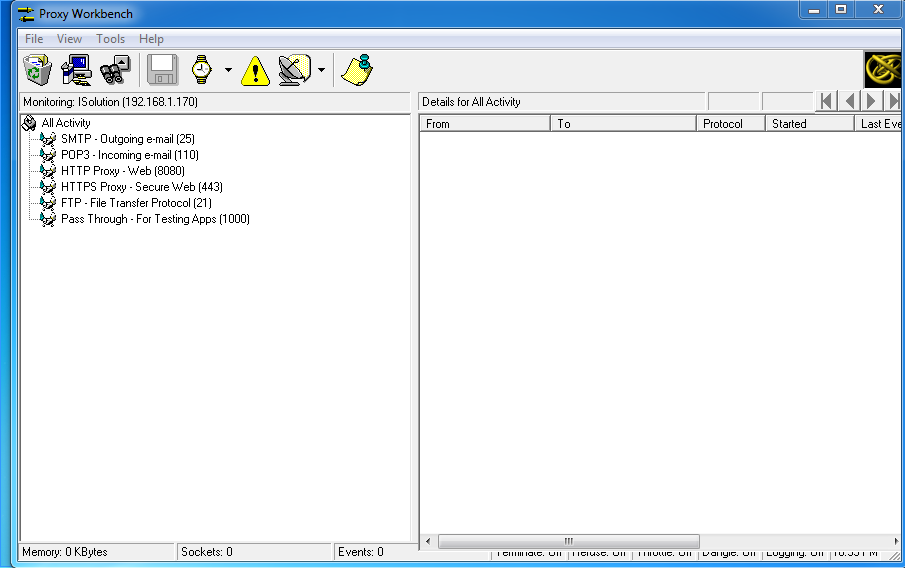Screen dimensions: 905x568
Task: Click the wristwatch delay toolbar icon
Action: [x=201, y=70]
